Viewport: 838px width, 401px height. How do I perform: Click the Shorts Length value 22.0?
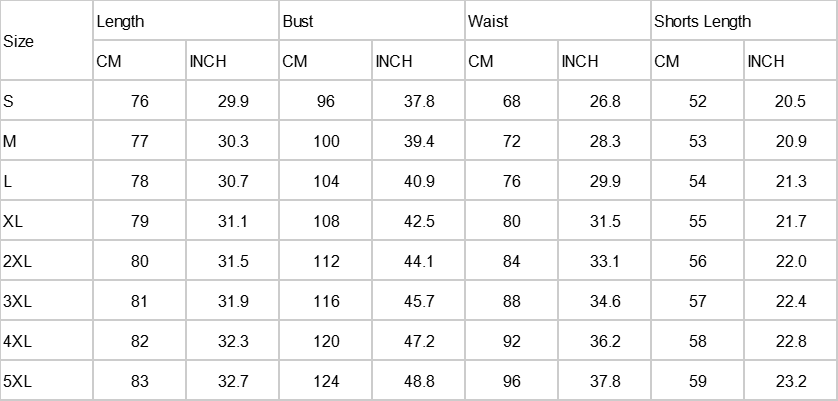coord(790,261)
